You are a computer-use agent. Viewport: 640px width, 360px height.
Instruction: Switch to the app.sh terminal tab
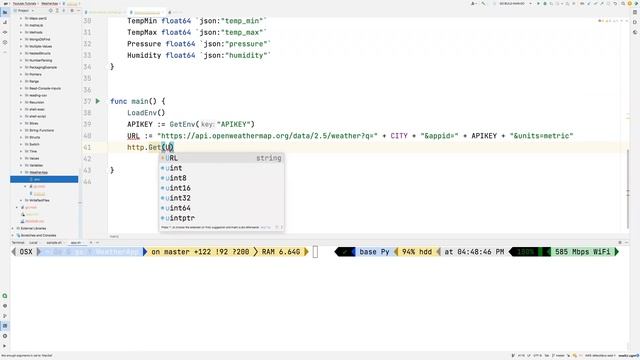(76, 242)
